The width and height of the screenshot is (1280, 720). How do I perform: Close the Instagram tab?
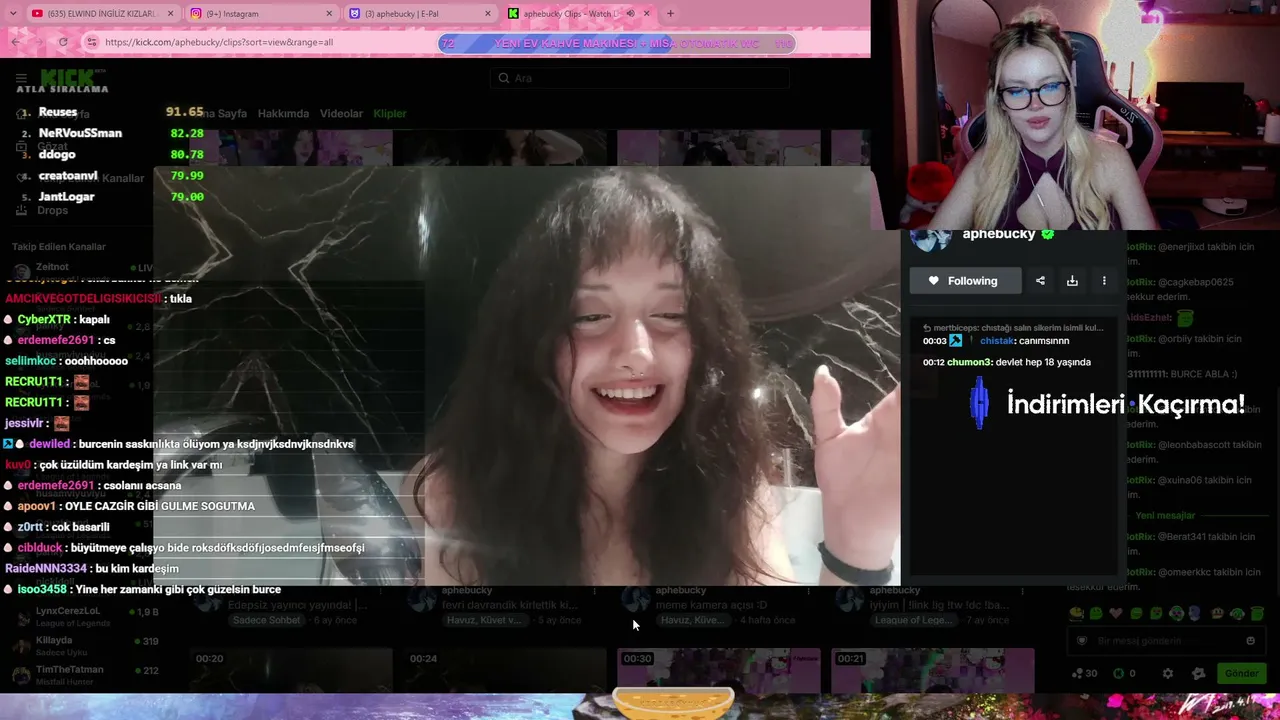(x=330, y=14)
